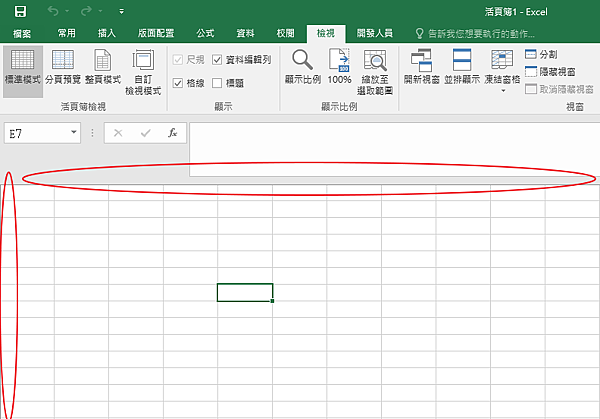Viewport: 600px width, 419px height.
Task: Click 凍結窗格 Freeze Panes icon
Action: coord(502,61)
